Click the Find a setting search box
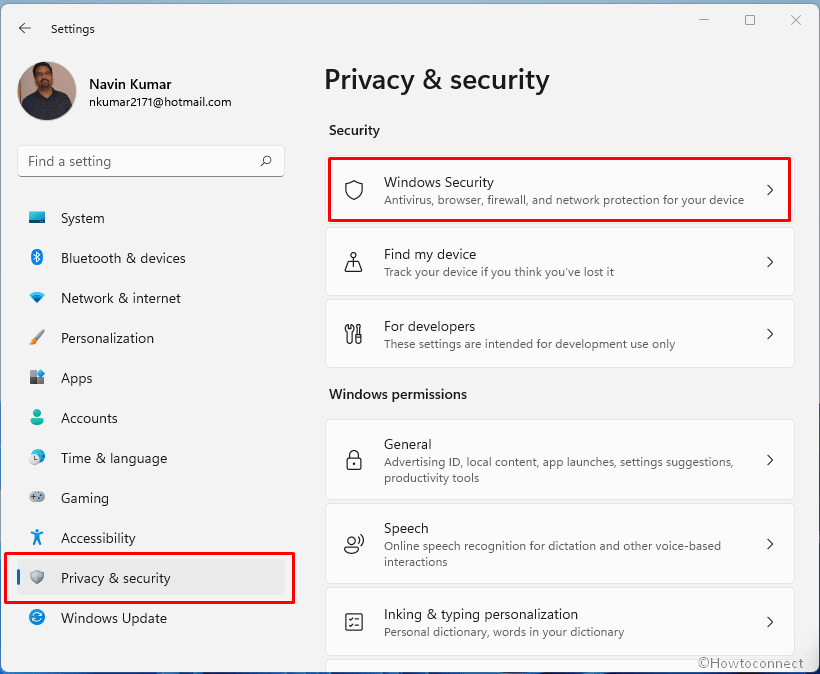 click(x=151, y=161)
